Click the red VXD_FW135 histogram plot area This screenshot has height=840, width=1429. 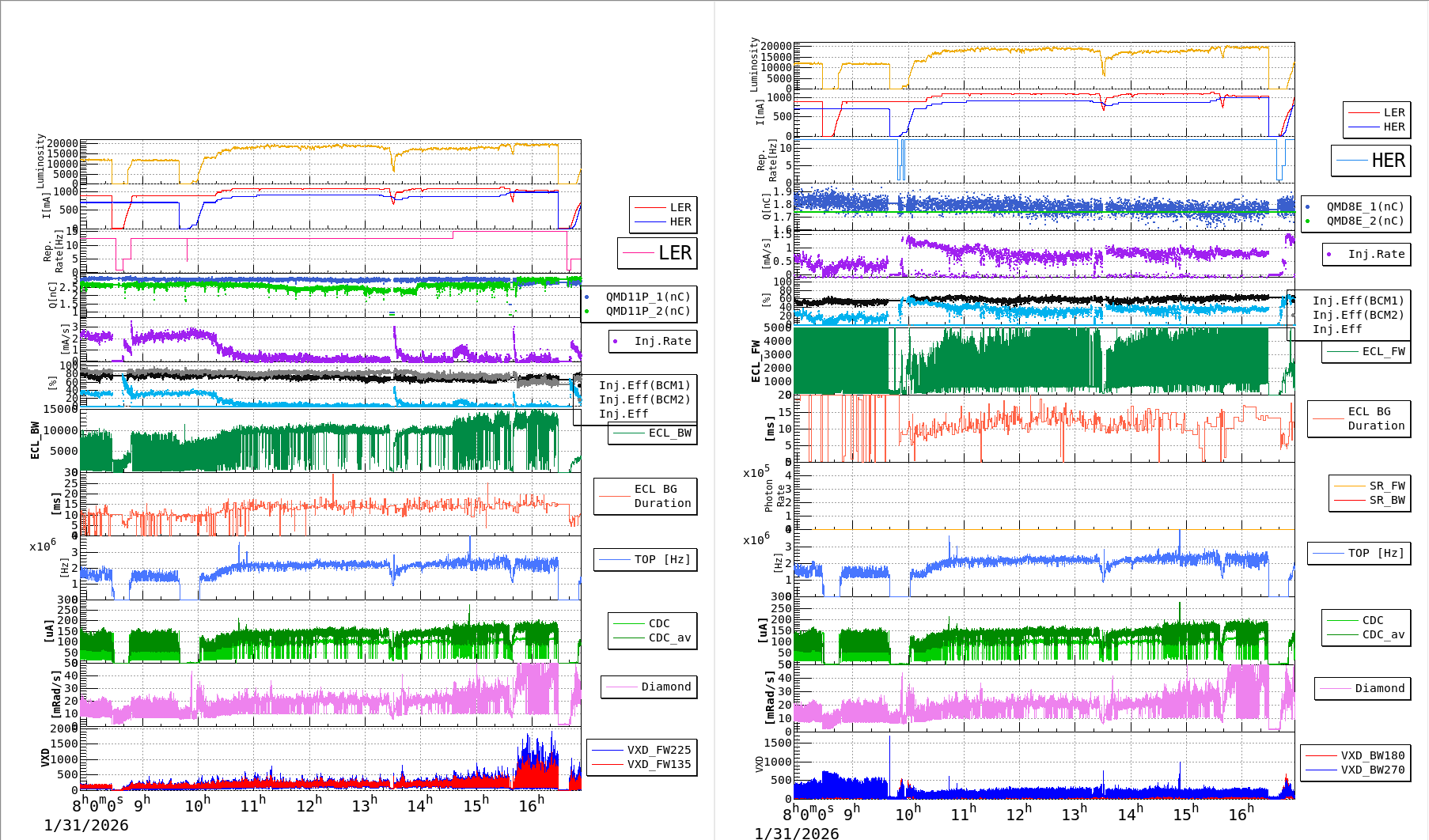point(331,759)
